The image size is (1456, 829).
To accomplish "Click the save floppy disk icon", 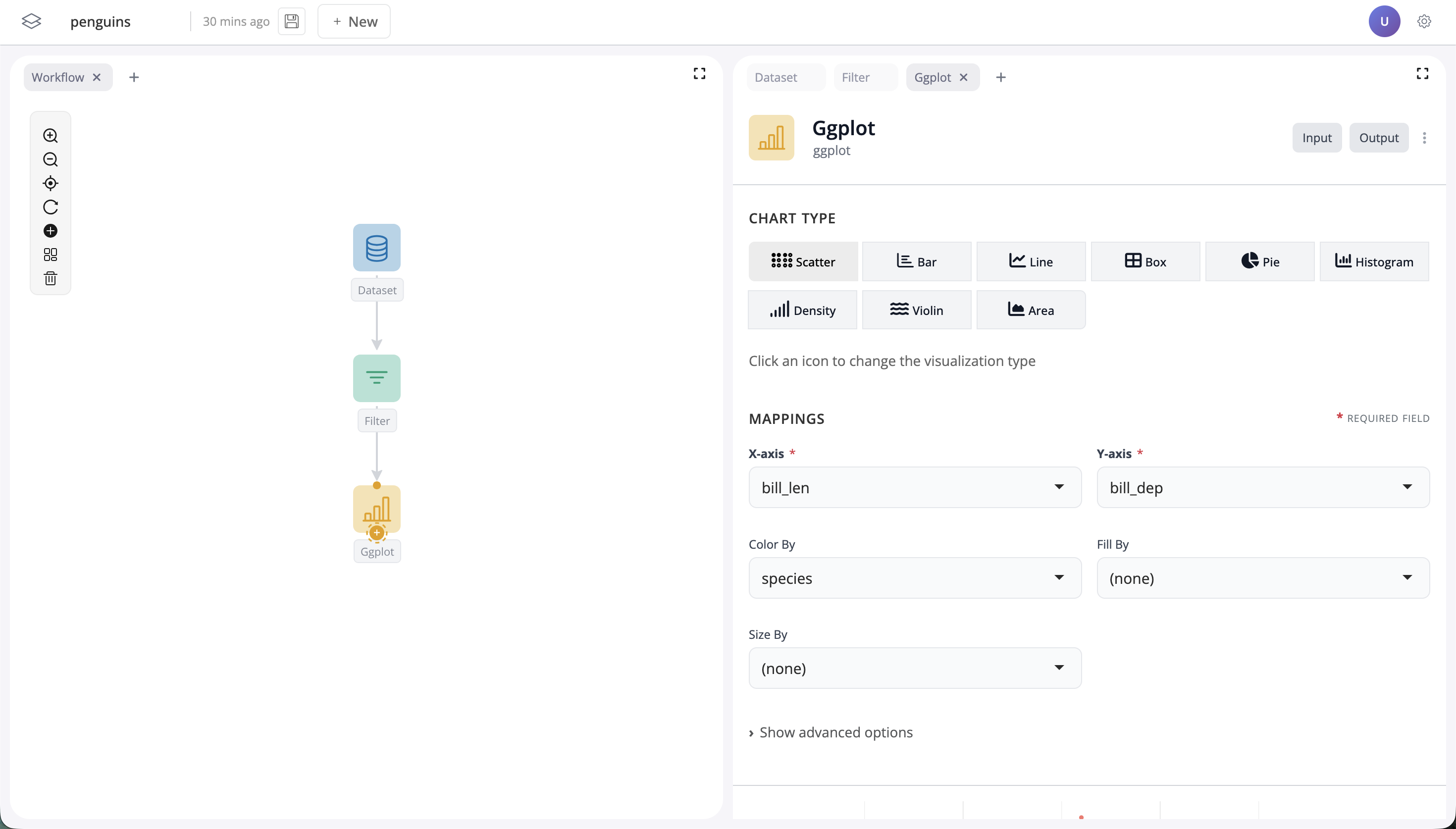I will pyautogui.click(x=291, y=22).
